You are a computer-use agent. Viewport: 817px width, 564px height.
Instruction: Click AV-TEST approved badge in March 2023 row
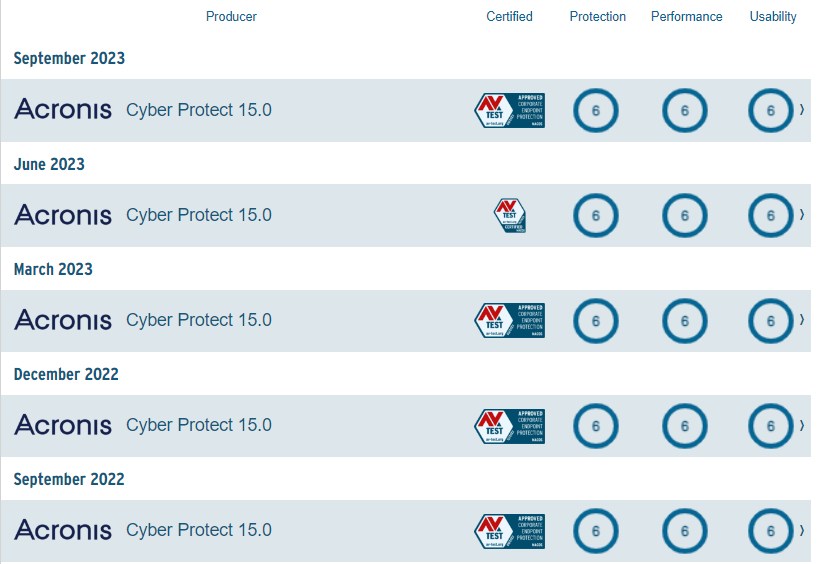[510, 321]
